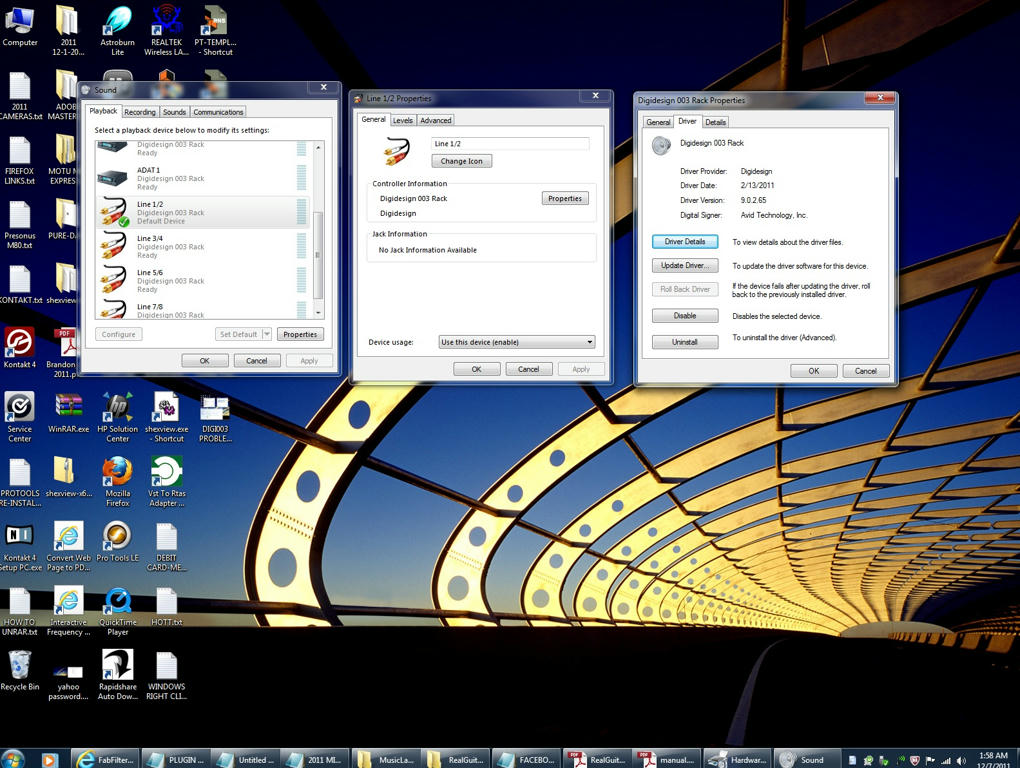
Task: Open Convert Web Page to PDF icon
Action: coord(68,546)
